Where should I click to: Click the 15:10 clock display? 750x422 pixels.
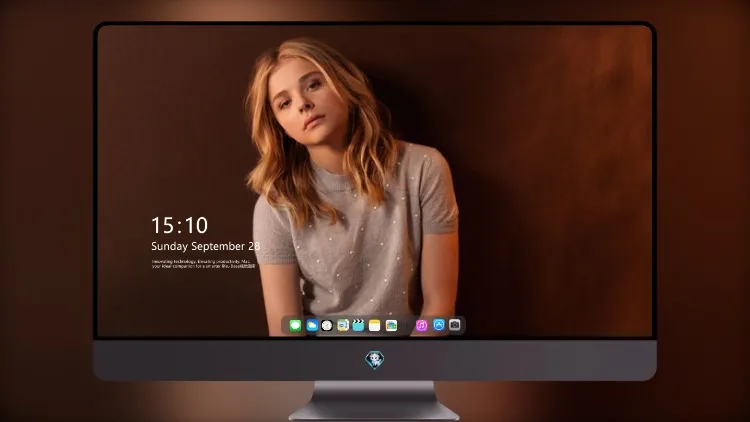tap(179, 225)
